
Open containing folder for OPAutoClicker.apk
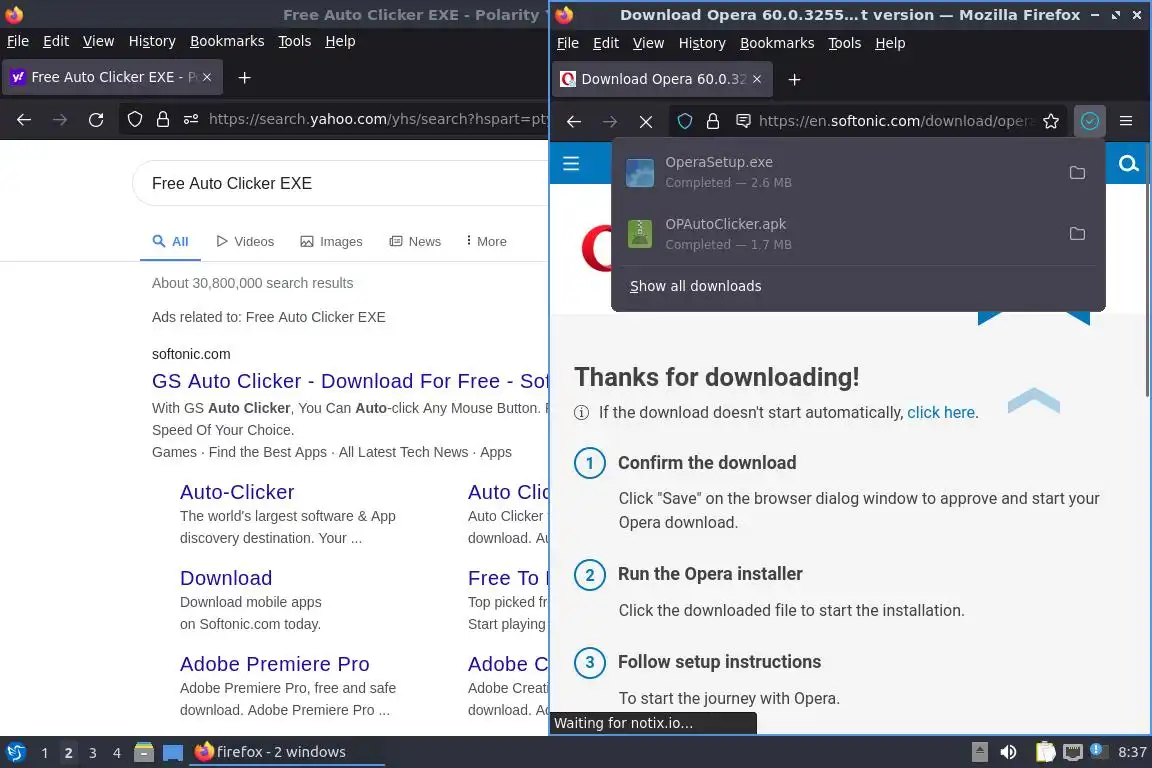pos(1077,234)
